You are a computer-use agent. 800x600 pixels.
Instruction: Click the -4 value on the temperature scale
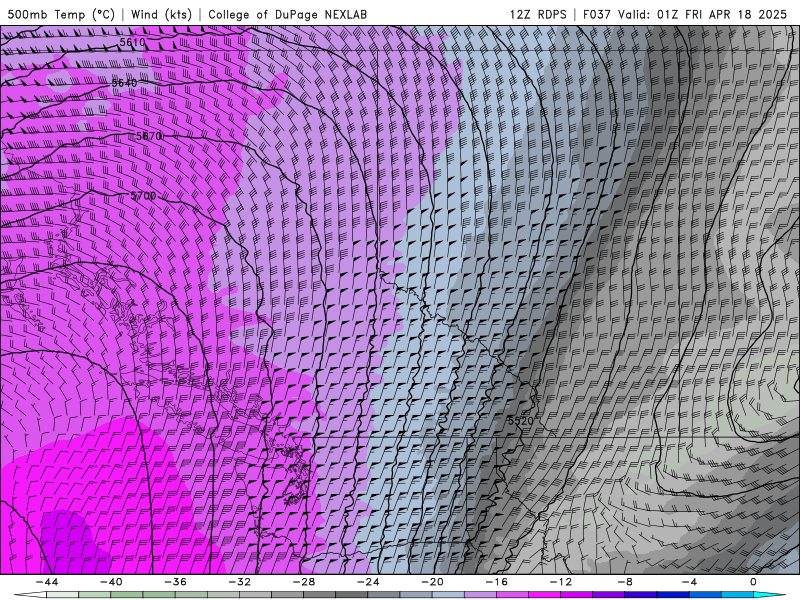[x=689, y=582]
